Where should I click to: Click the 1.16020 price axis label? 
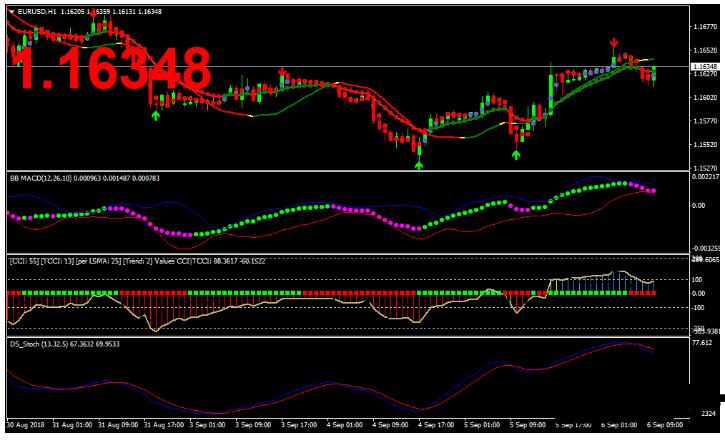click(705, 98)
